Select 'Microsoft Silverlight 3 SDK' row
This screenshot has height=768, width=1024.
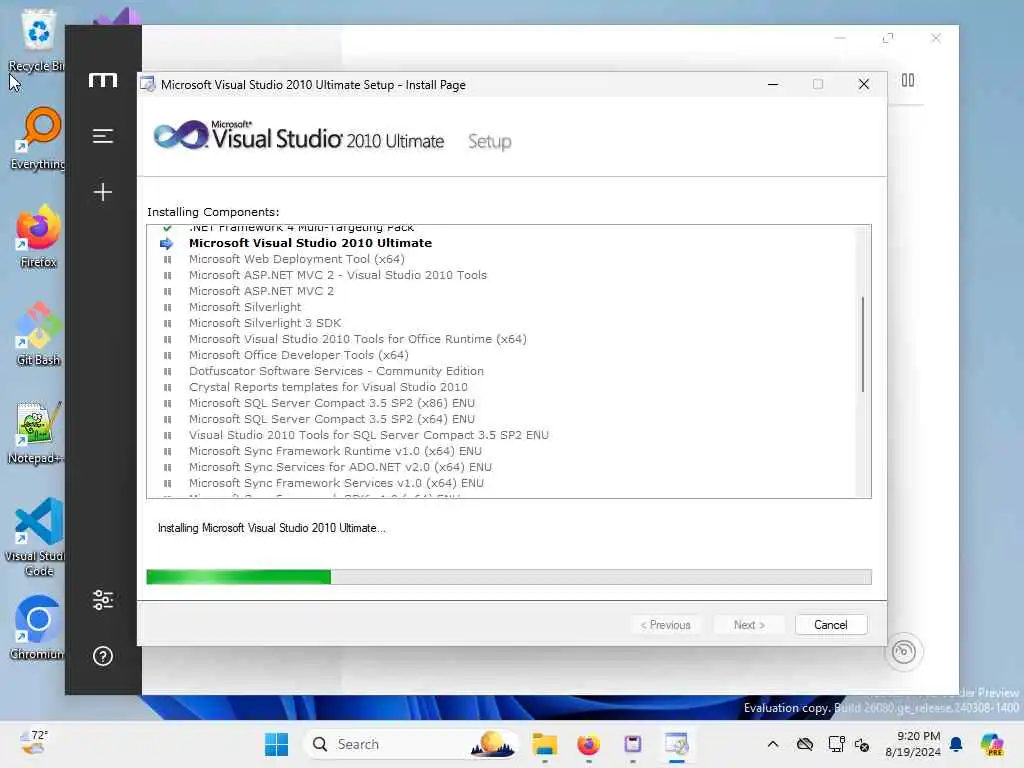[x=501, y=323]
